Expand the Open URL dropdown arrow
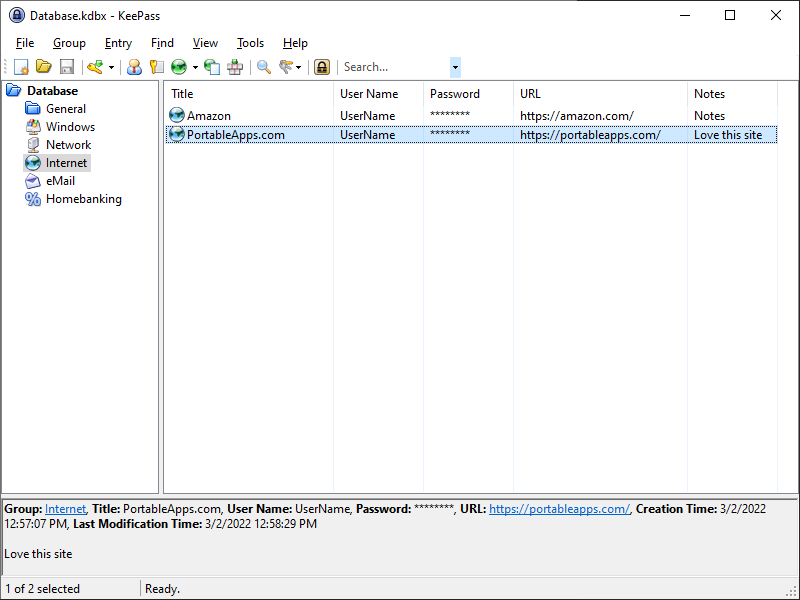800x600 pixels. tap(195, 68)
